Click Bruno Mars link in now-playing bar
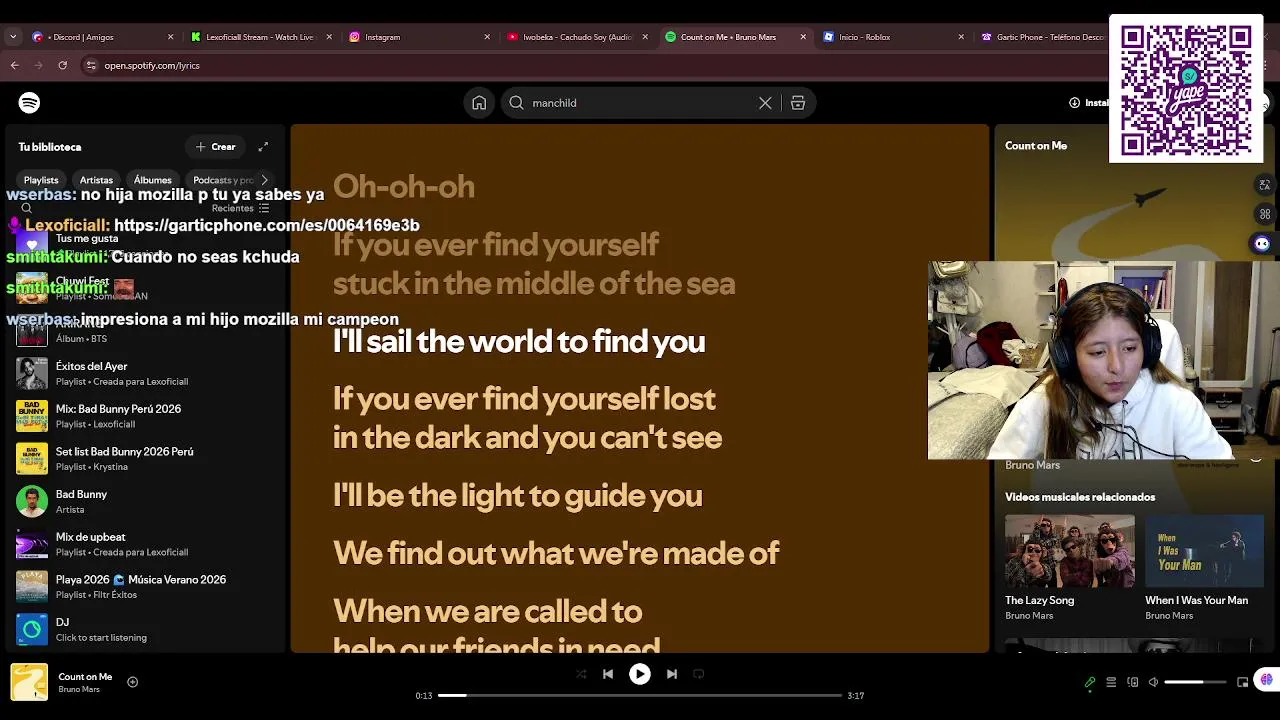1280x720 pixels. [78, 689]
